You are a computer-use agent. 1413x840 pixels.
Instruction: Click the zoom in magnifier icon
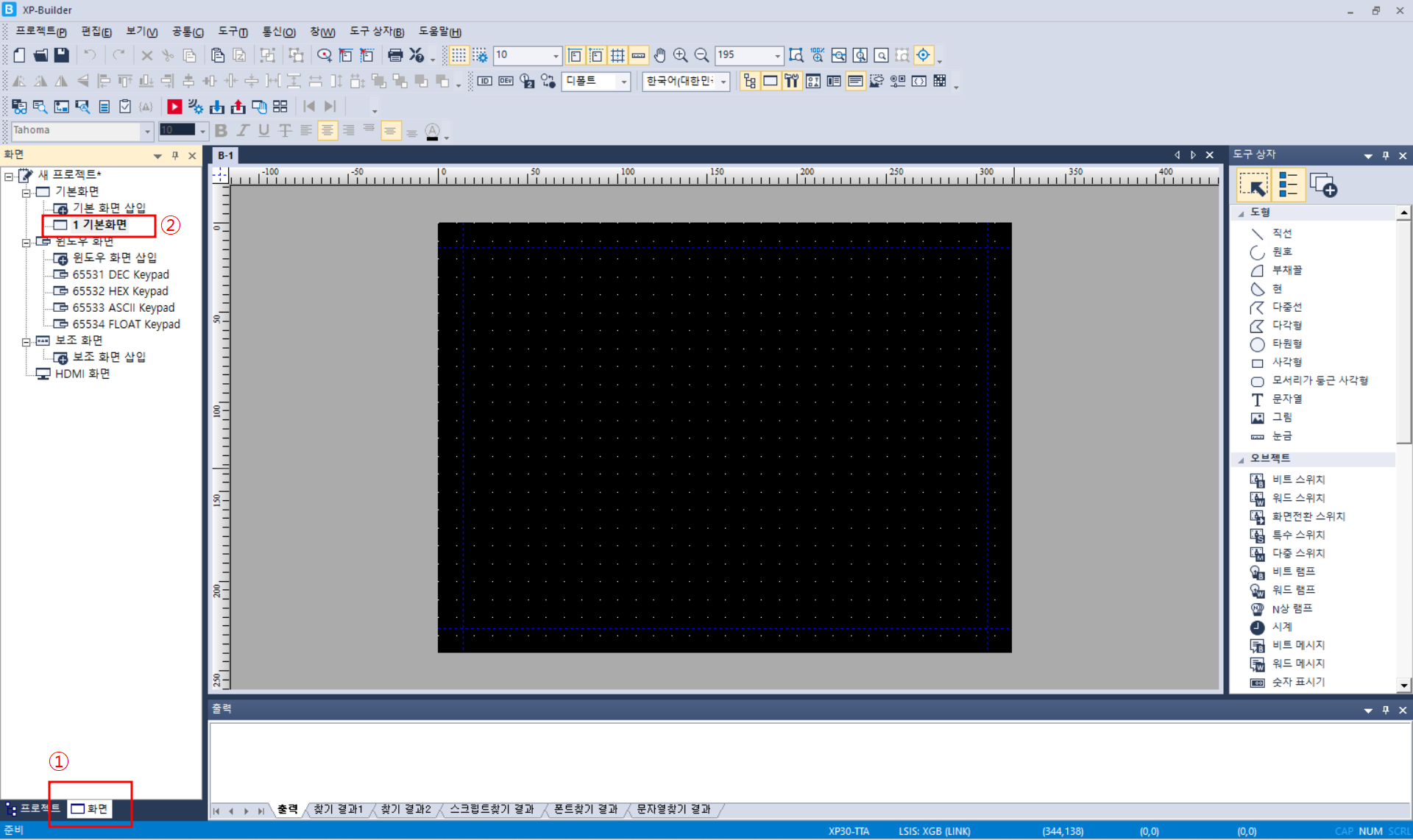[x=681, y=55]
